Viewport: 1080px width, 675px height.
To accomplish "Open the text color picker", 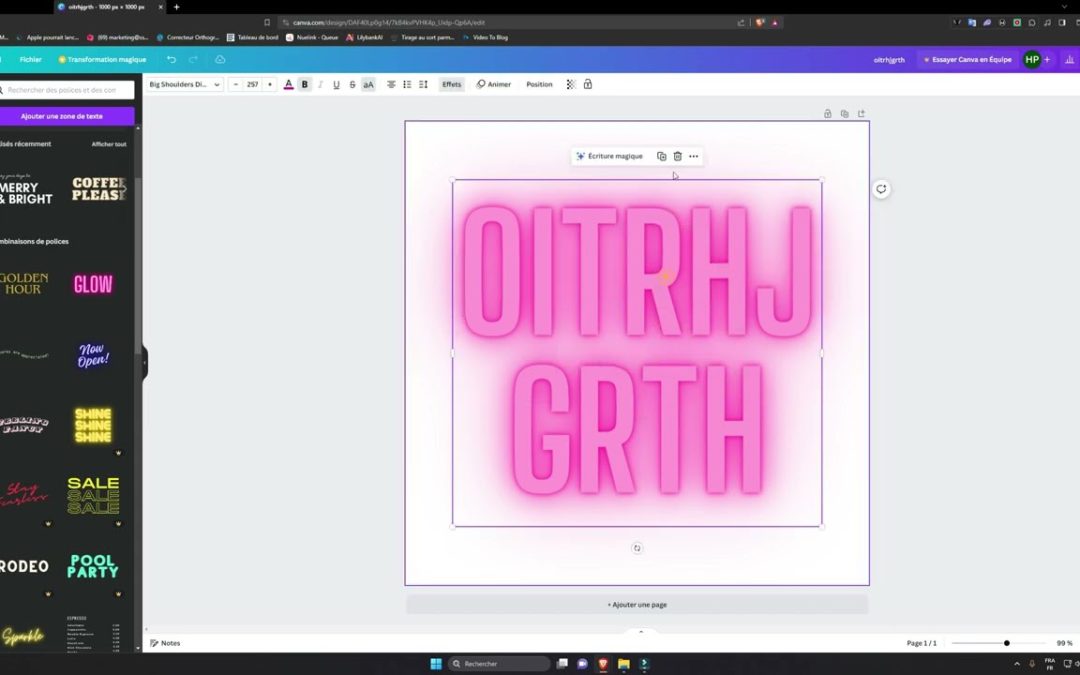I will [289, 85].
